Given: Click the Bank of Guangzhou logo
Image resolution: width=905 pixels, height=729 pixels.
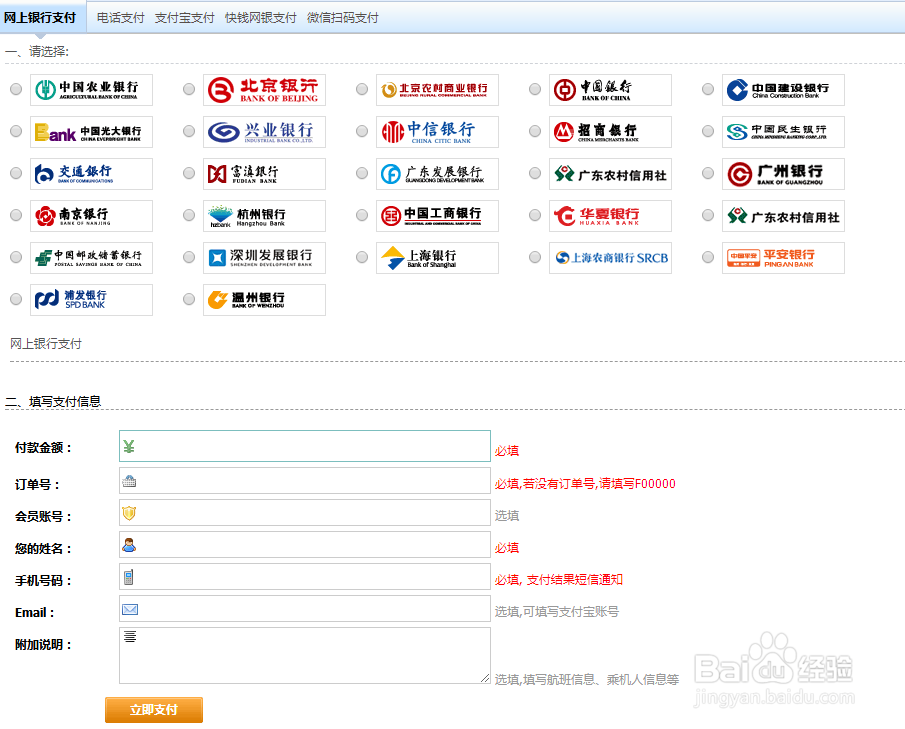Looking at the screenshot, I should (x=783, y=174).
